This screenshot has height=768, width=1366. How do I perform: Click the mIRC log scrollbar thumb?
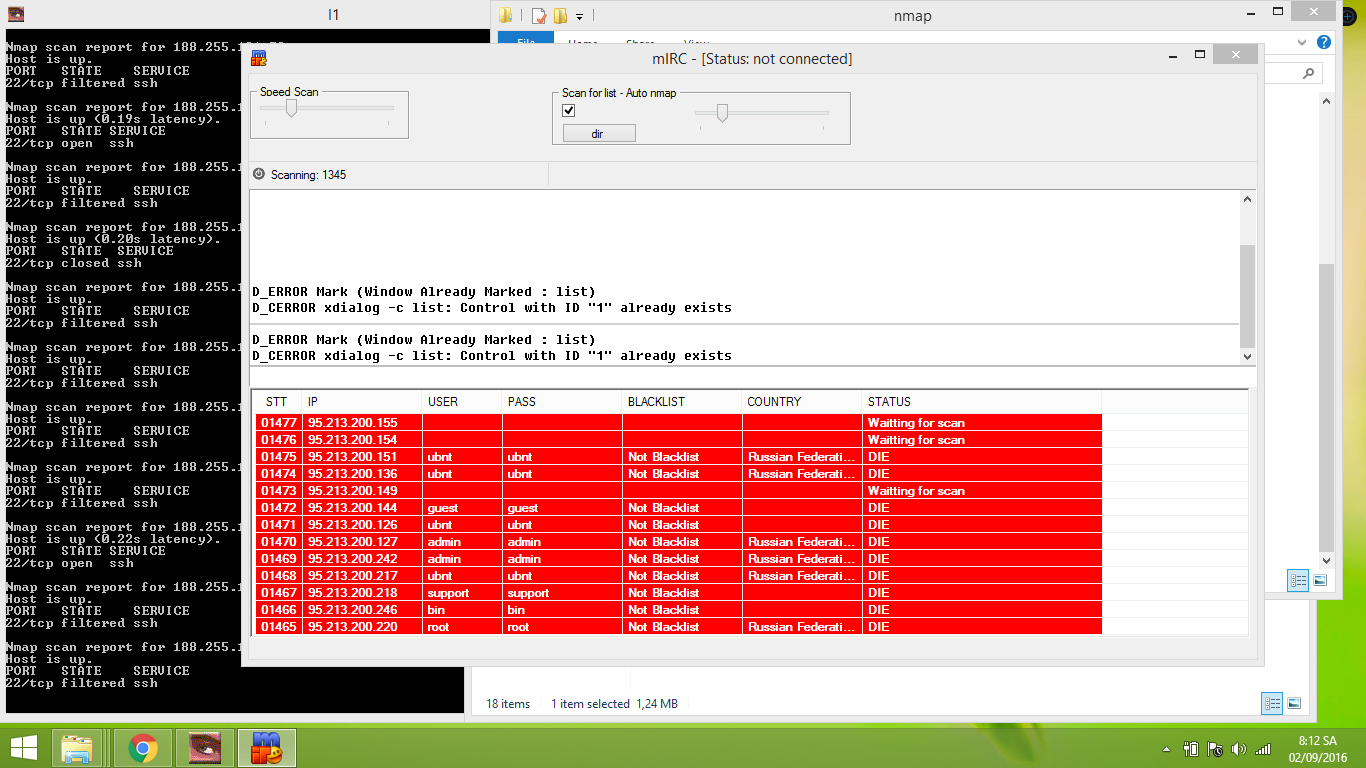[1247, 296]
